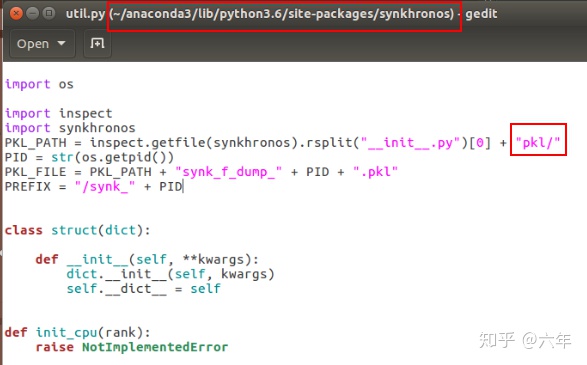
Task: Click the 'import synkhronos' line
Action: [70, 128]
